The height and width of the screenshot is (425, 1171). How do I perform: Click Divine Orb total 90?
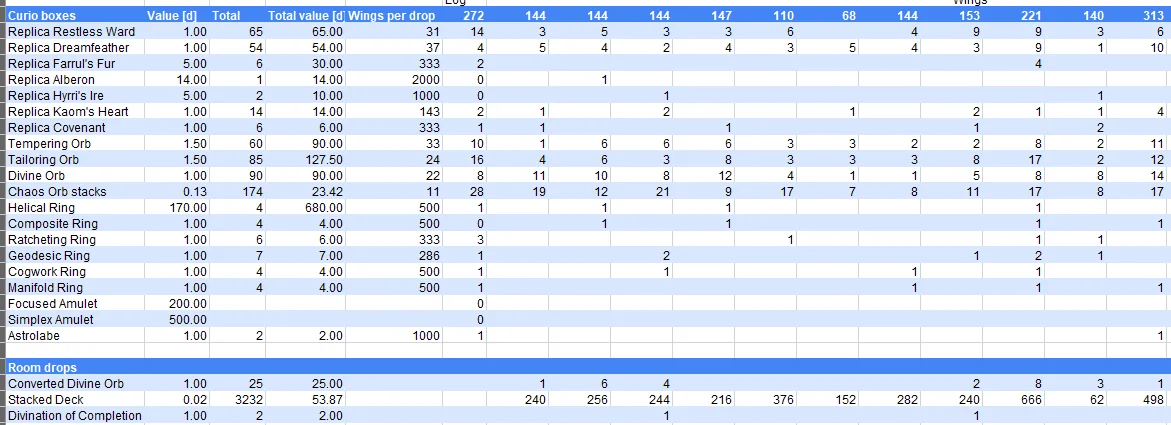(257, 176)
